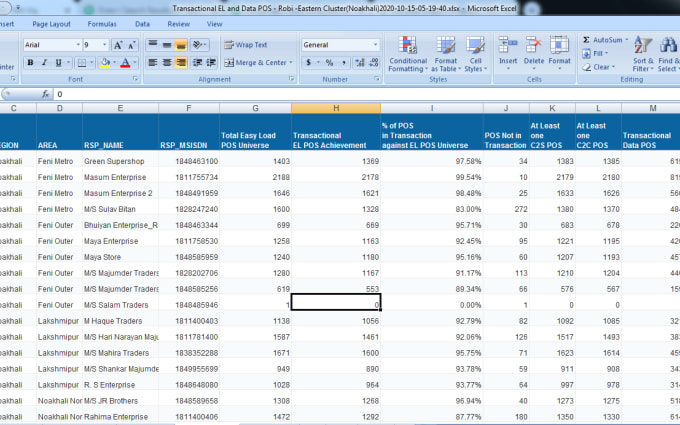The height and width of the screenshot is (425, 680).
Task: Open the Formulas tab
Action: 102,24
